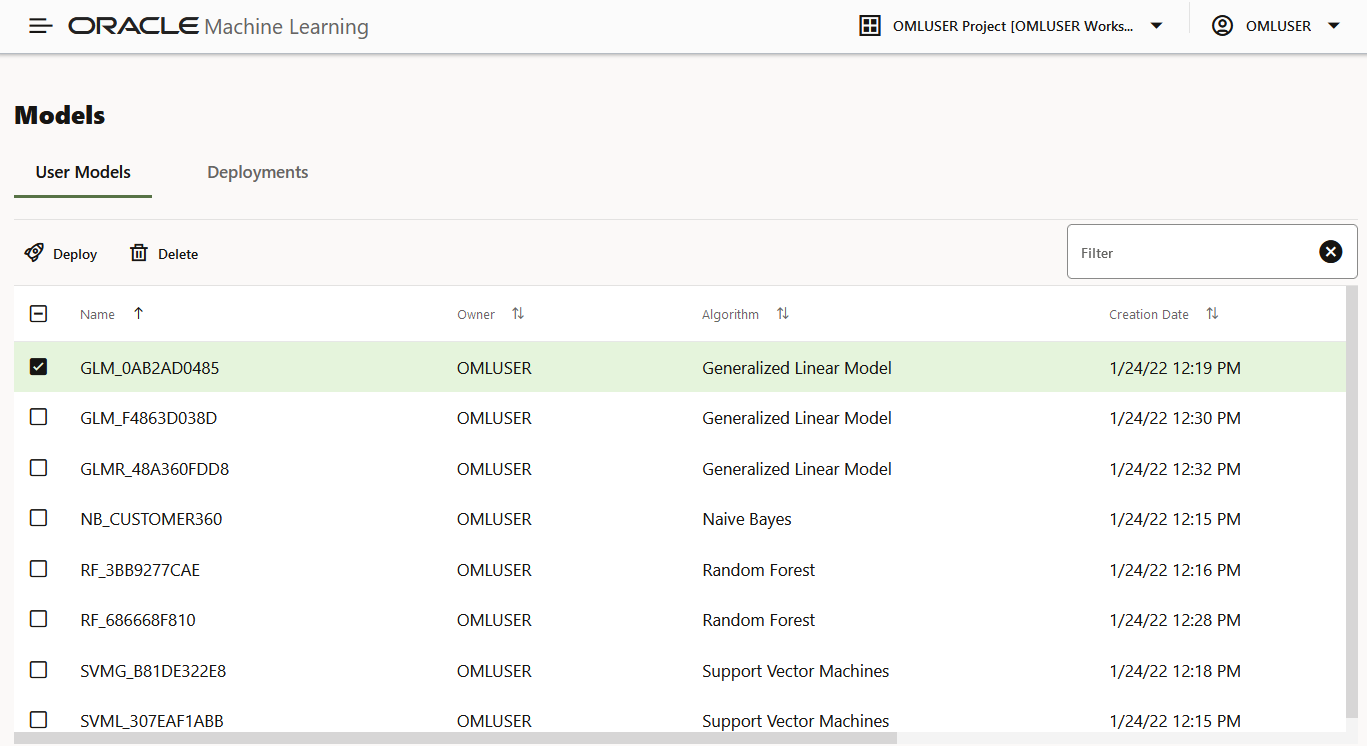Toggle the select-all header checkbox
This screenshot has height=746, width=1367.
point(38,314)
